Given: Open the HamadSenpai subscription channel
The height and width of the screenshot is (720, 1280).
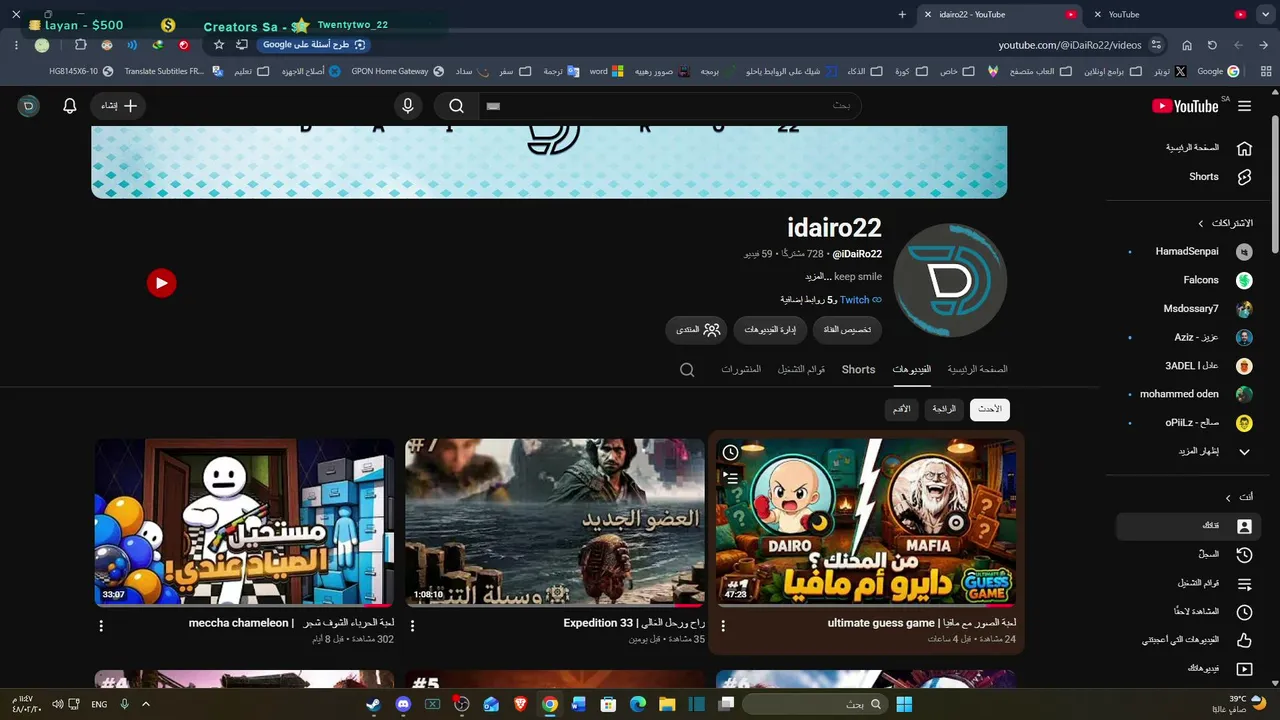Looking at the screenshot, I should coord(1190,252).
